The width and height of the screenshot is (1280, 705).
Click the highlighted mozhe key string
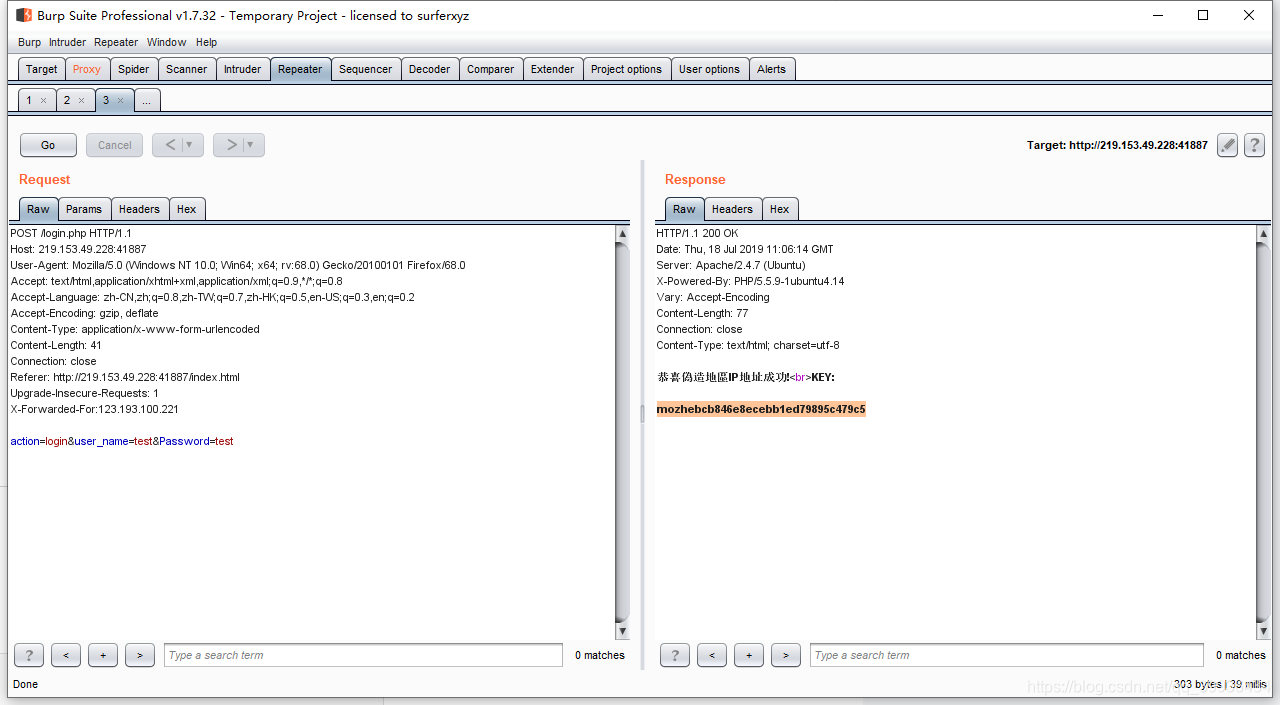coord(761,409)
